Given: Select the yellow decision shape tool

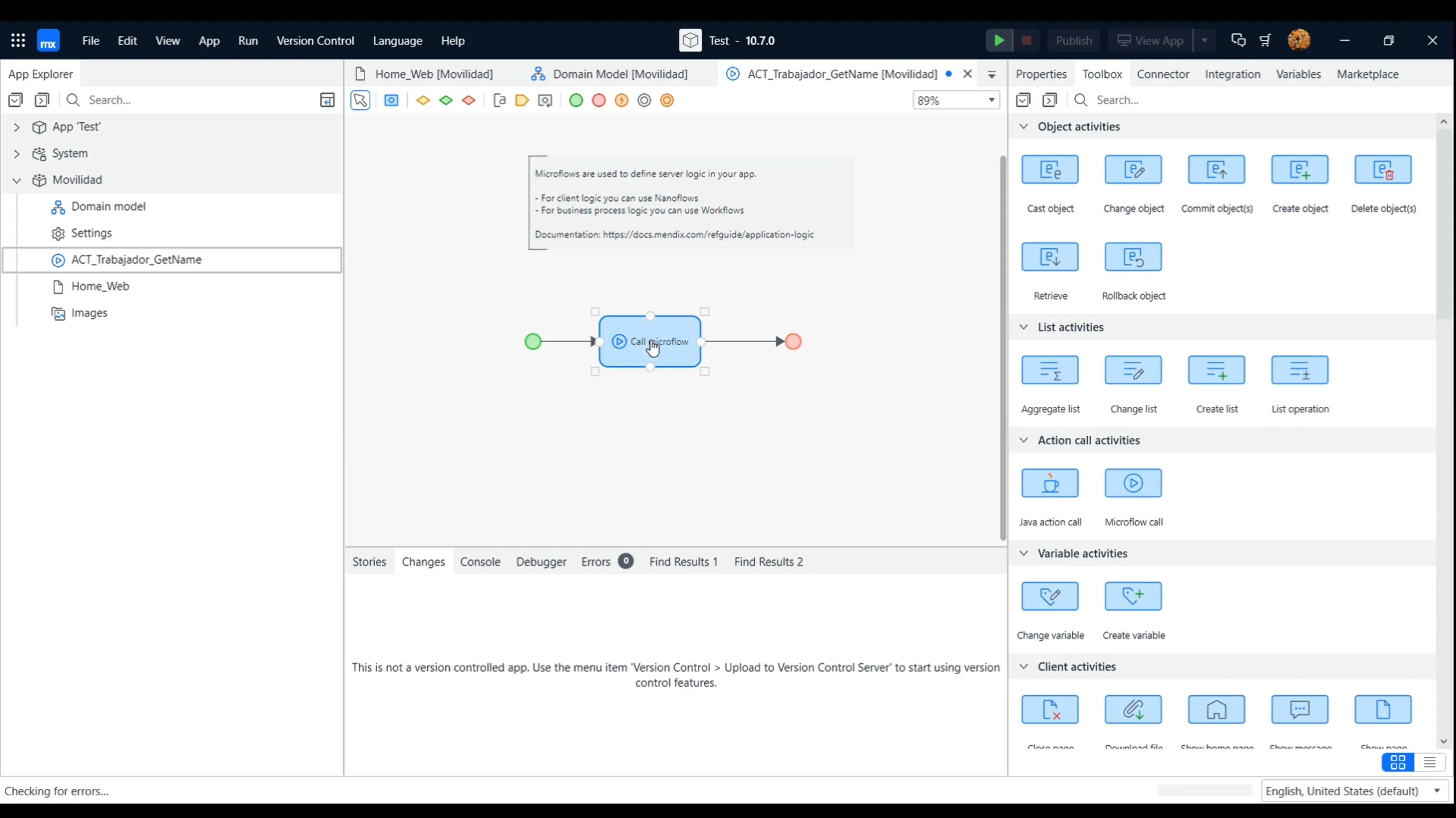Looking at the screenshot, I should (423, 100).
